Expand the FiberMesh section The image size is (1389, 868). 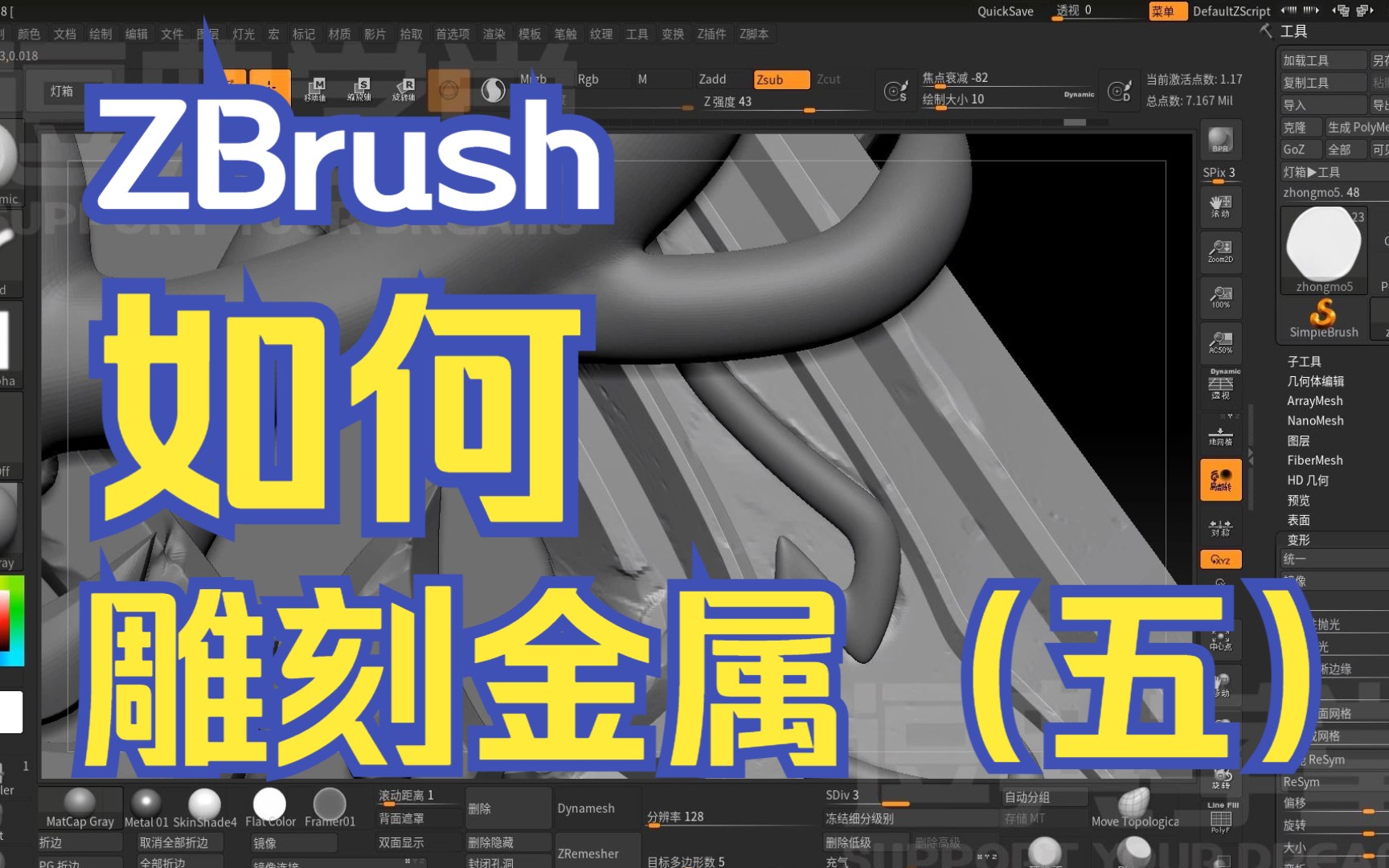(x=1314, y=461)
